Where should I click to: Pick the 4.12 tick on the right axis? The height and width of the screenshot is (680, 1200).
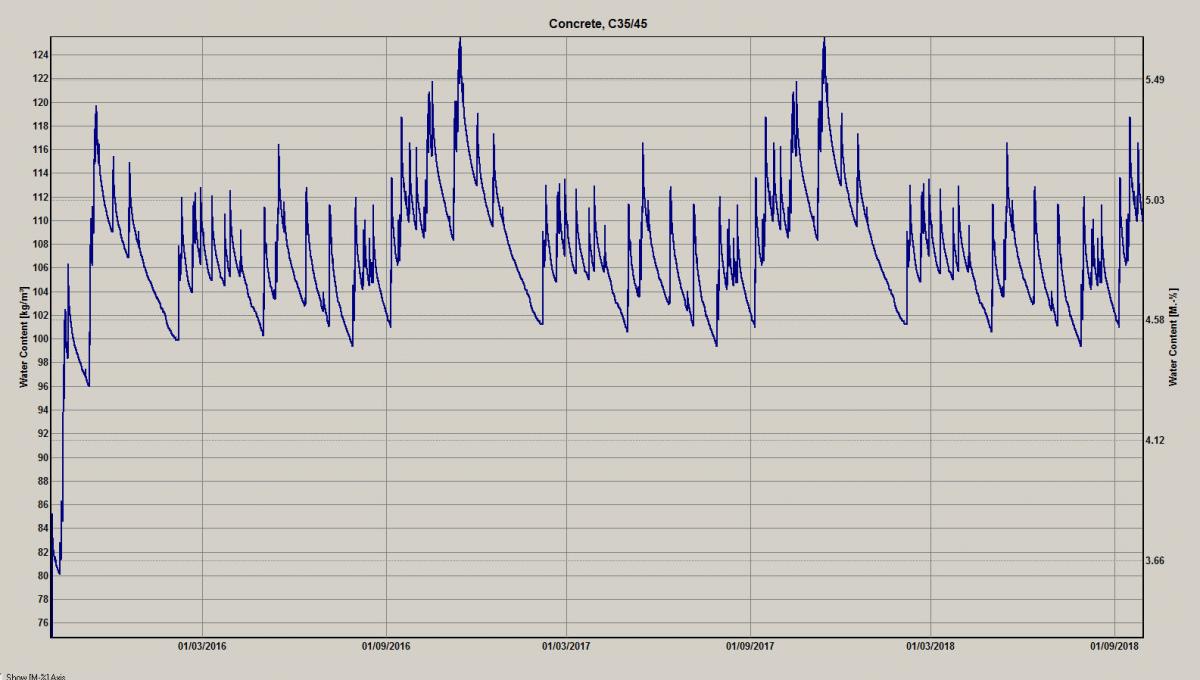click(1157, 440)
